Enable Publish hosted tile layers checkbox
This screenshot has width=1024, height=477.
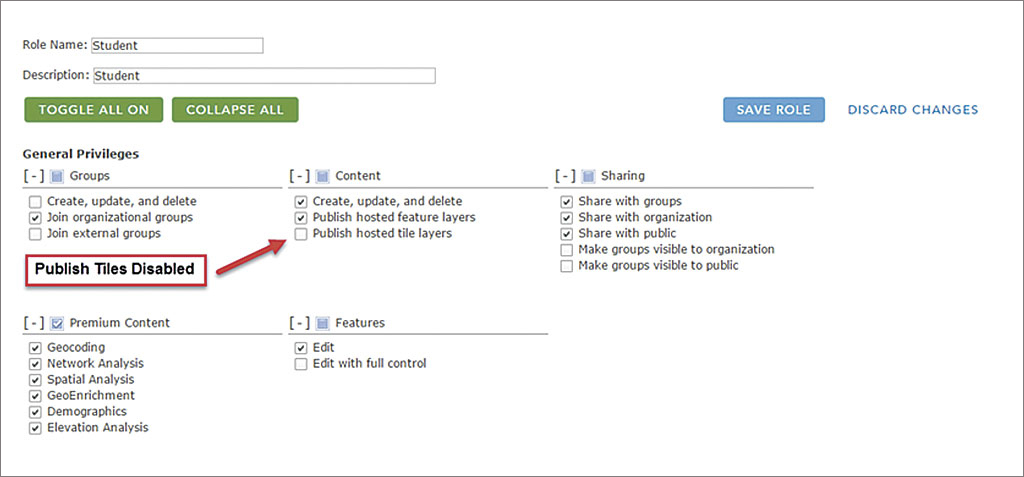(x=300, y=234)
